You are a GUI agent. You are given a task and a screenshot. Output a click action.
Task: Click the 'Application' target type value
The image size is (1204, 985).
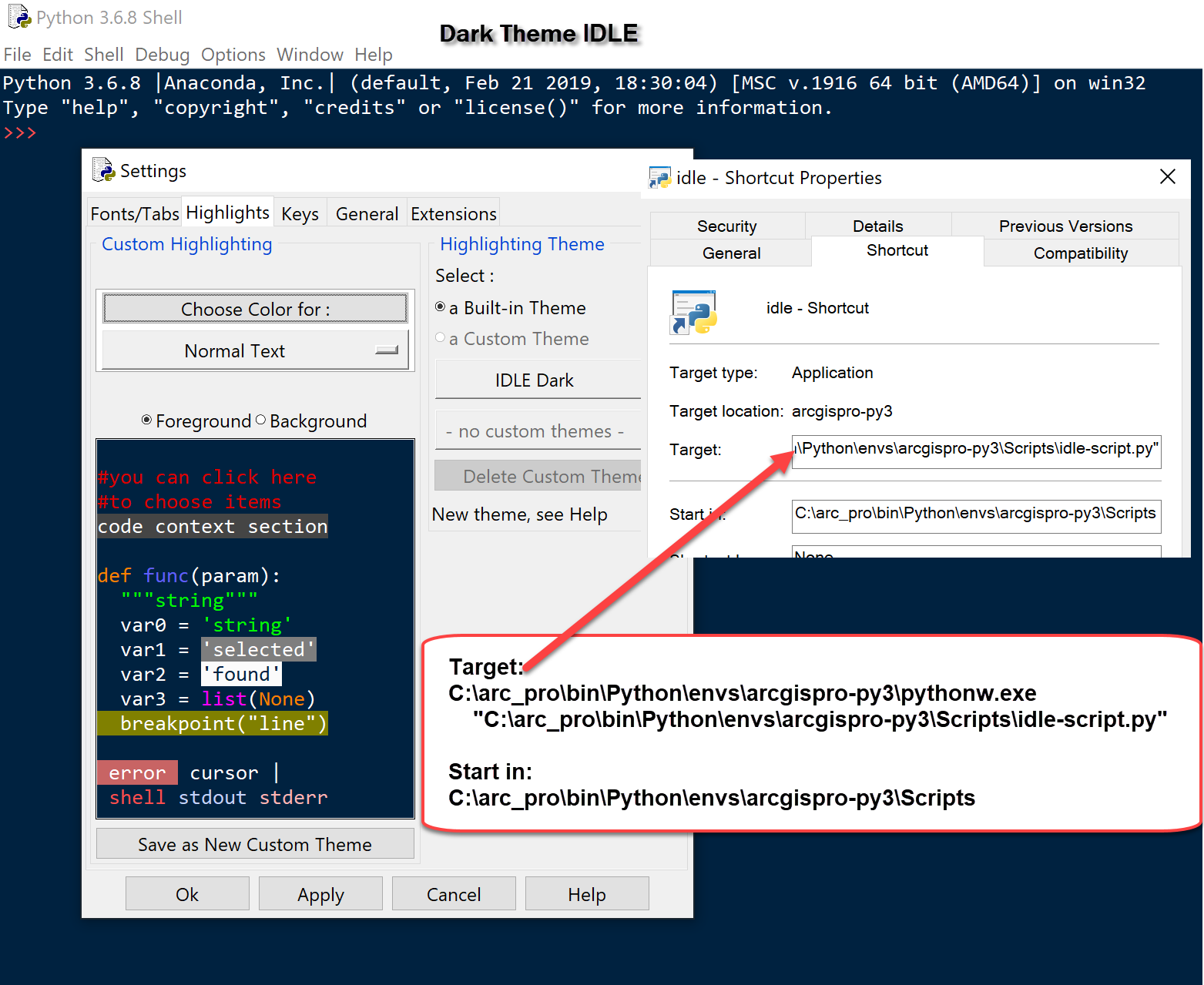click(x=833, y=373)
